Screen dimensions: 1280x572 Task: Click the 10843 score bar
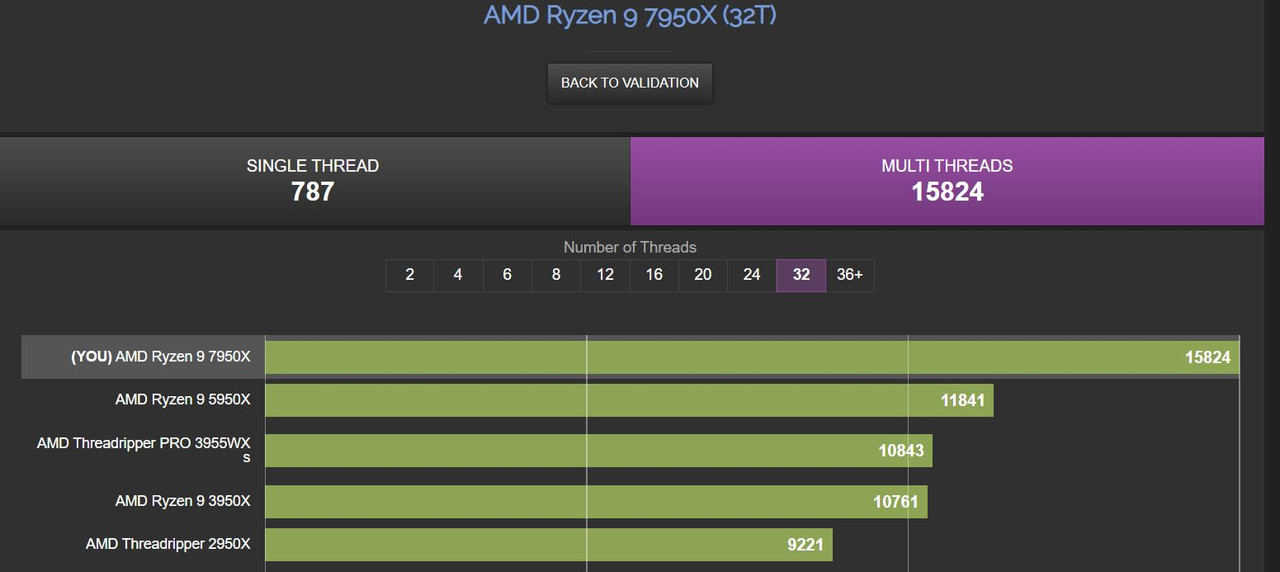pos(598,451)
